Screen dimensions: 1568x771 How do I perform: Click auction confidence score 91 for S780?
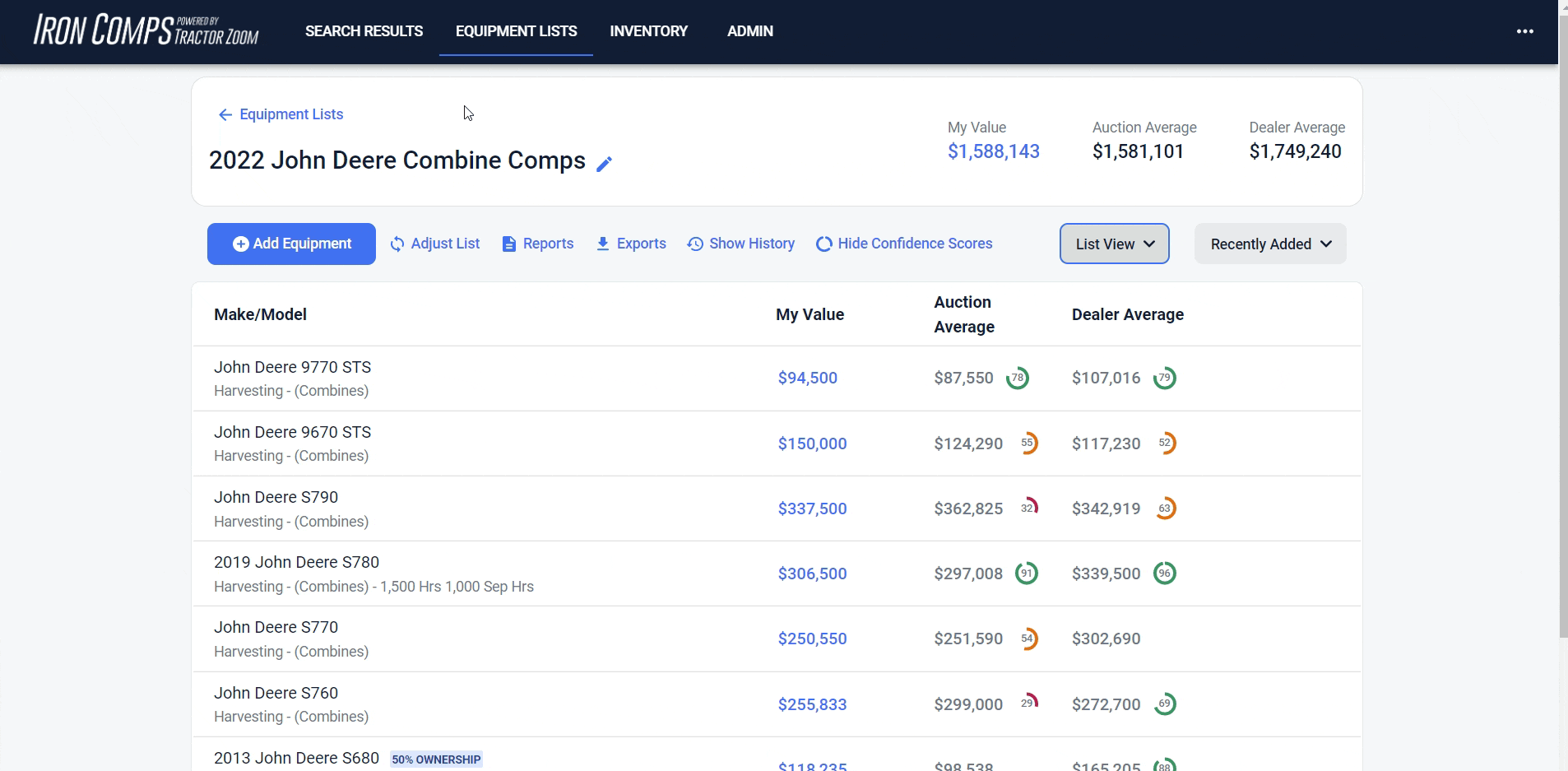pos(1028,573)
